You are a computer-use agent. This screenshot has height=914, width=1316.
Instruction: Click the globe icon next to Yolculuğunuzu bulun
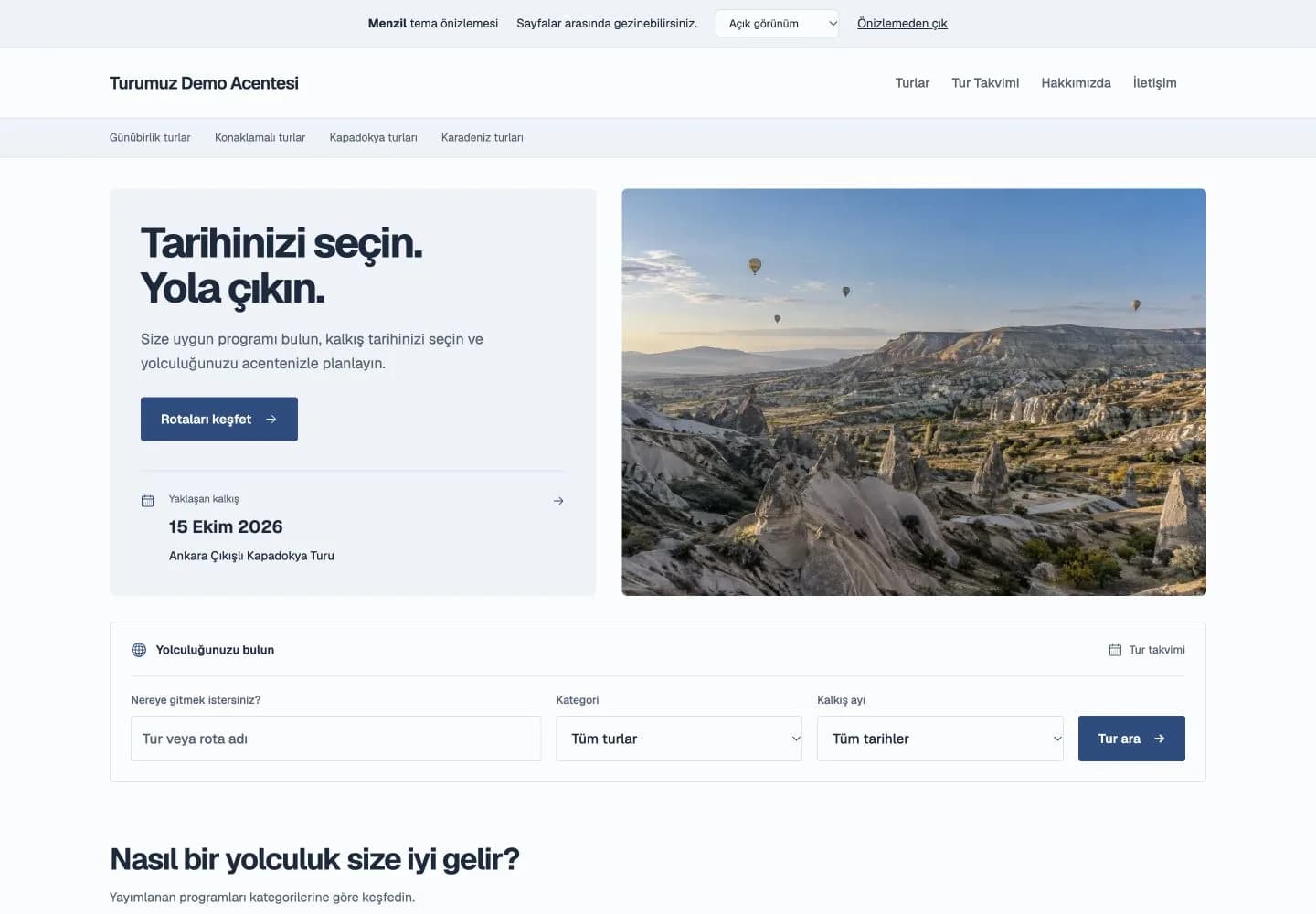pos(139,650)
